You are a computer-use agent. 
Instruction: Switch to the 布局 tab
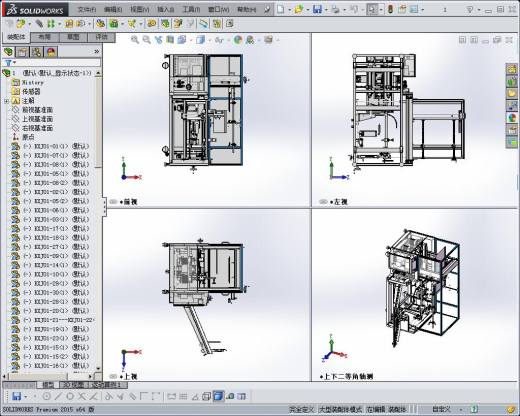pos(44,37)
